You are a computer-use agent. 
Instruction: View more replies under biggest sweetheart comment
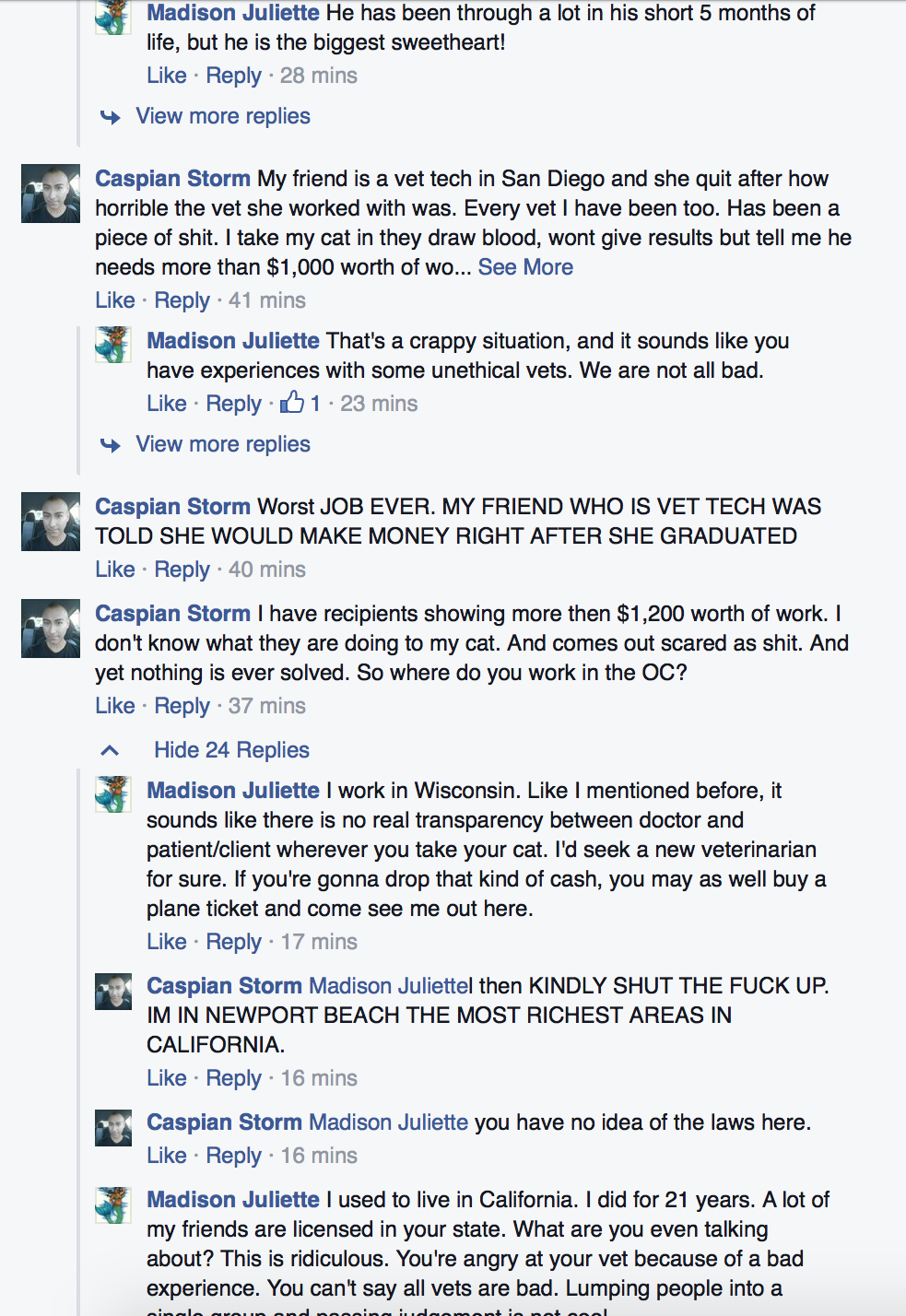[223, 116]
